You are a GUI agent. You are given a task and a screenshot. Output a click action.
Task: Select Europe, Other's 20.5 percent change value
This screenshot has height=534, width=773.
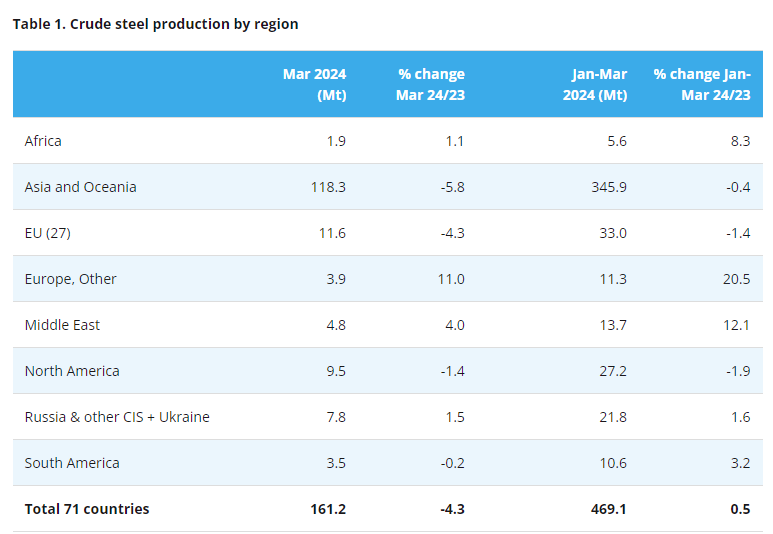click(739, 279)
